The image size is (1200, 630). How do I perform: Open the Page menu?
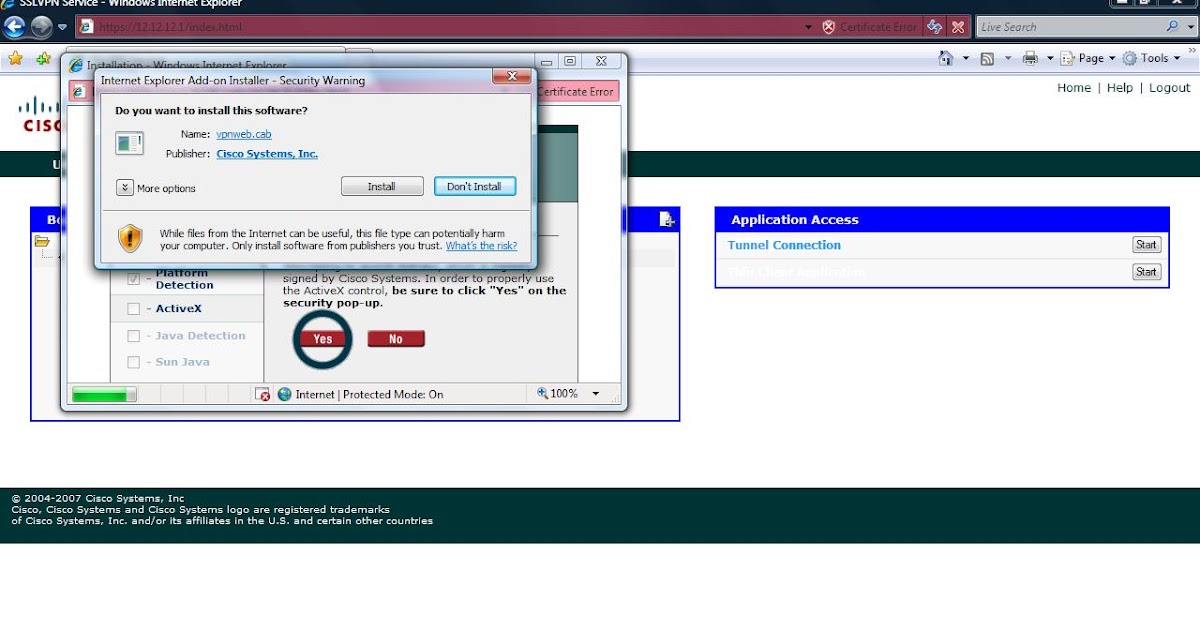tap(1088, 59)
